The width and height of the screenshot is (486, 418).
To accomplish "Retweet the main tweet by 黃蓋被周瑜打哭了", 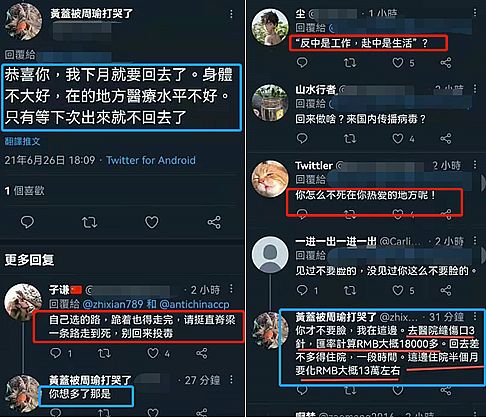I will tap(89, 222).
